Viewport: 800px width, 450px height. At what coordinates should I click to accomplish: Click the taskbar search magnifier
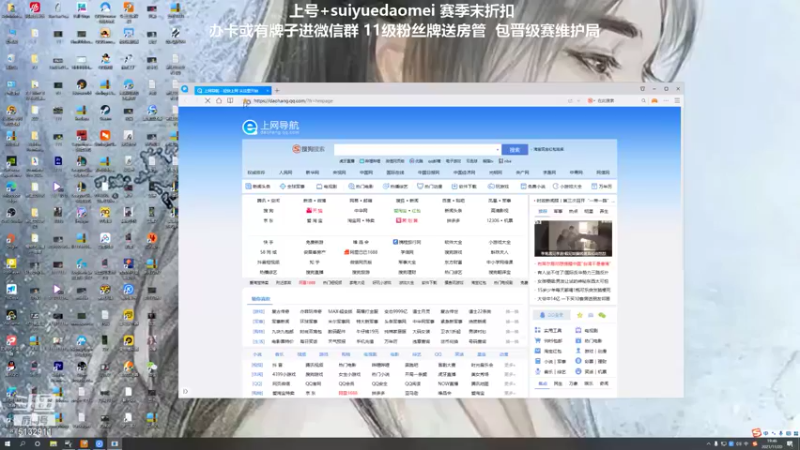pos(22,444)
